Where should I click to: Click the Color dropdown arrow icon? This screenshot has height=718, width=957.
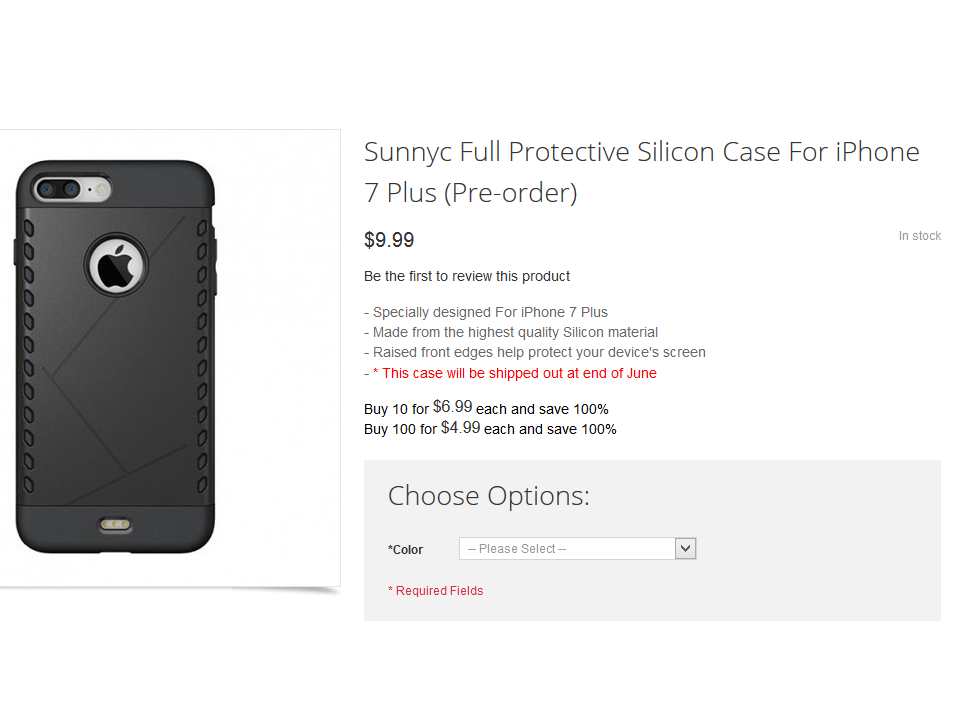[x=685, y=548]
